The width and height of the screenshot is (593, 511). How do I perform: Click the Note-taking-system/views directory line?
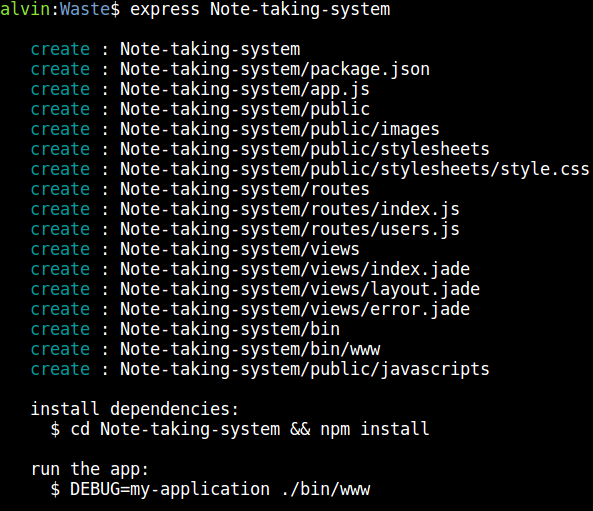pyautogui.click(x=240, y=249)
